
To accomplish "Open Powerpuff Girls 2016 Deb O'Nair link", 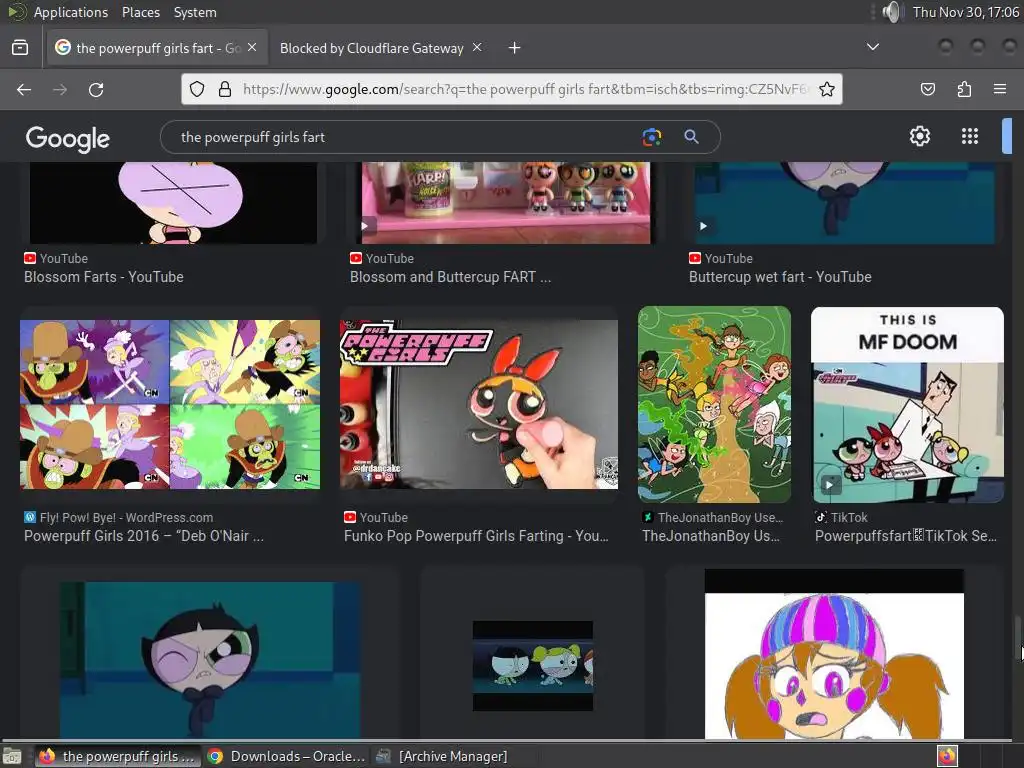I will pyautogui.click(x=144, y=536).
